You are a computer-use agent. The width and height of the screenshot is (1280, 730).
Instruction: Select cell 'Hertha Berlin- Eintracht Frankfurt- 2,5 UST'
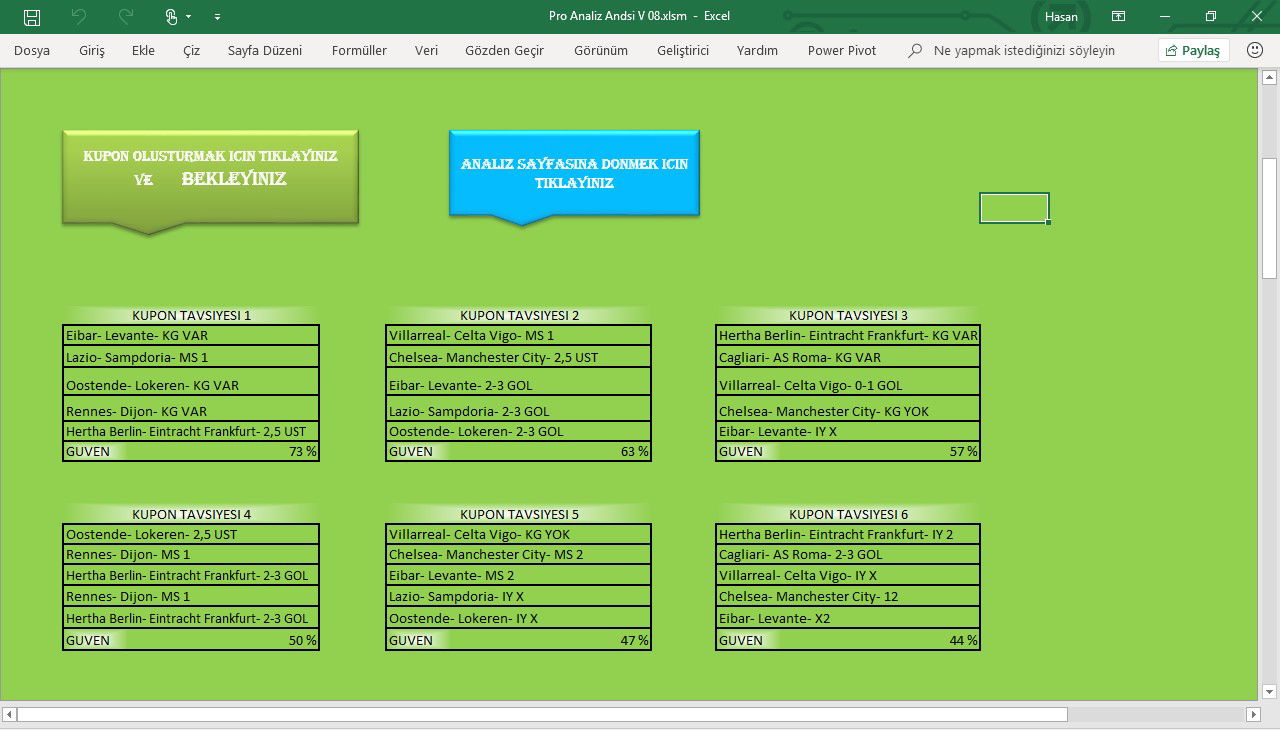click(x=191, y=431)
